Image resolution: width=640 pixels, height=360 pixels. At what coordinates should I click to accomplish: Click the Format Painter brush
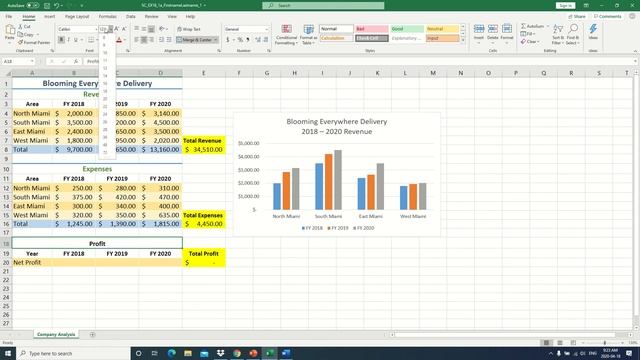tap(34, 42)
